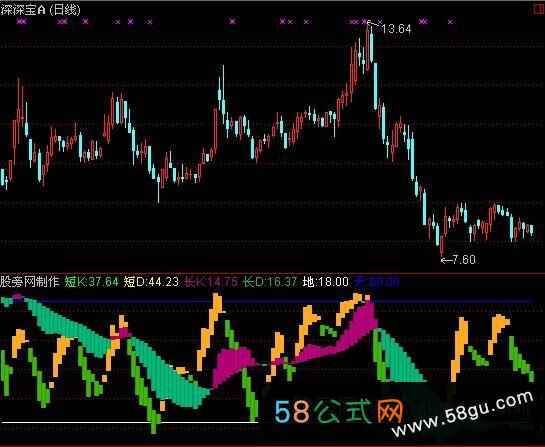Click the 深深宝A (日线) chart title
The height and width of the screenshot is (447, 545).
40,10
